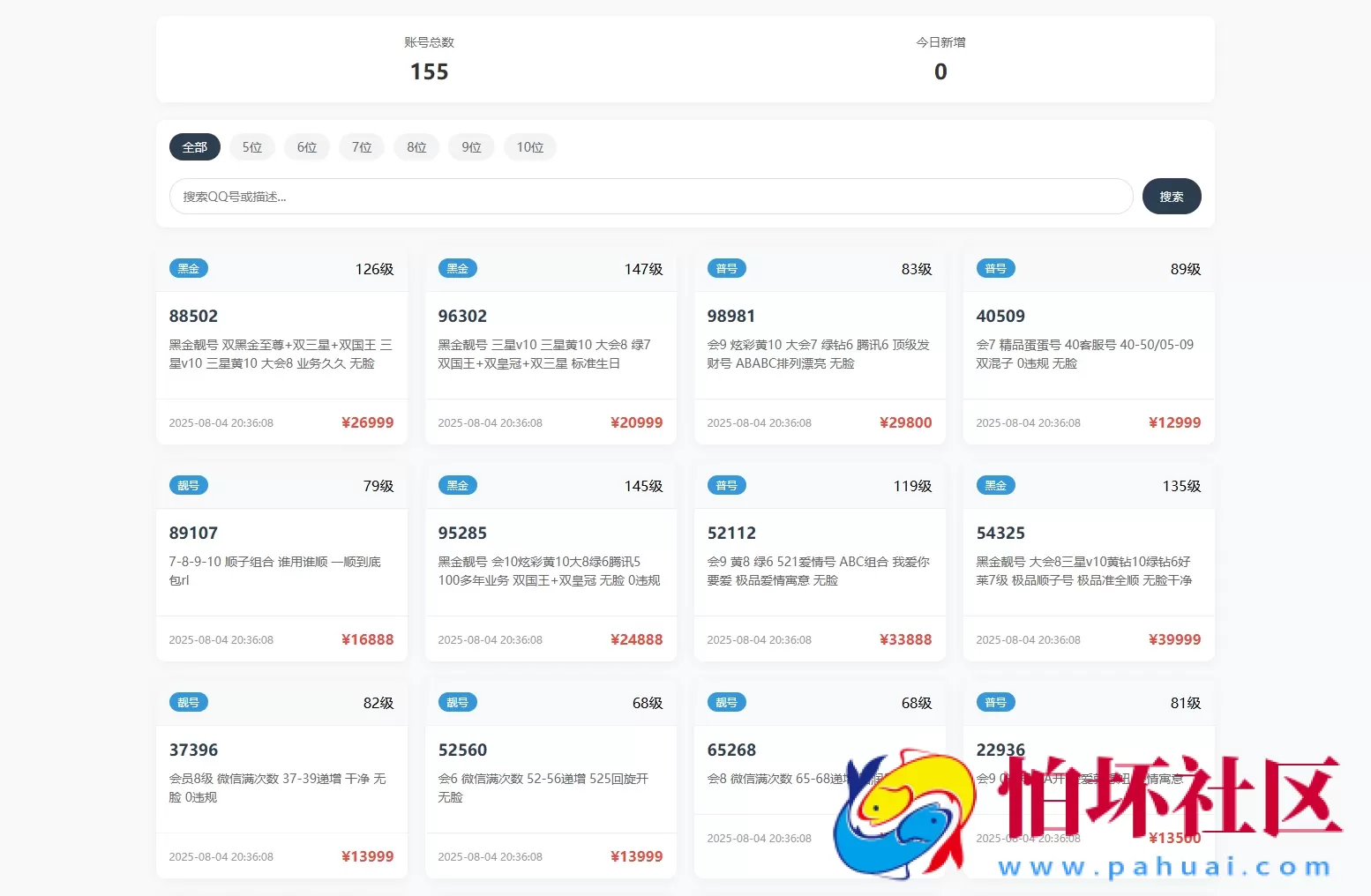1371x896 pixels.
Task: Click the 靓号 badge on card 89107
Action: [188, 485]
